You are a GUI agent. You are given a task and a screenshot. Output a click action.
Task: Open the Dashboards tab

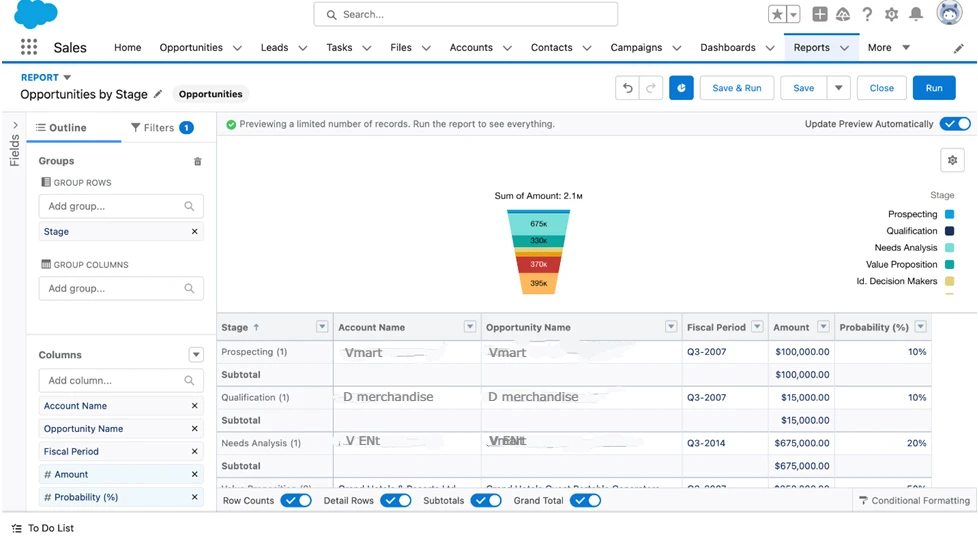pos(727,47)
